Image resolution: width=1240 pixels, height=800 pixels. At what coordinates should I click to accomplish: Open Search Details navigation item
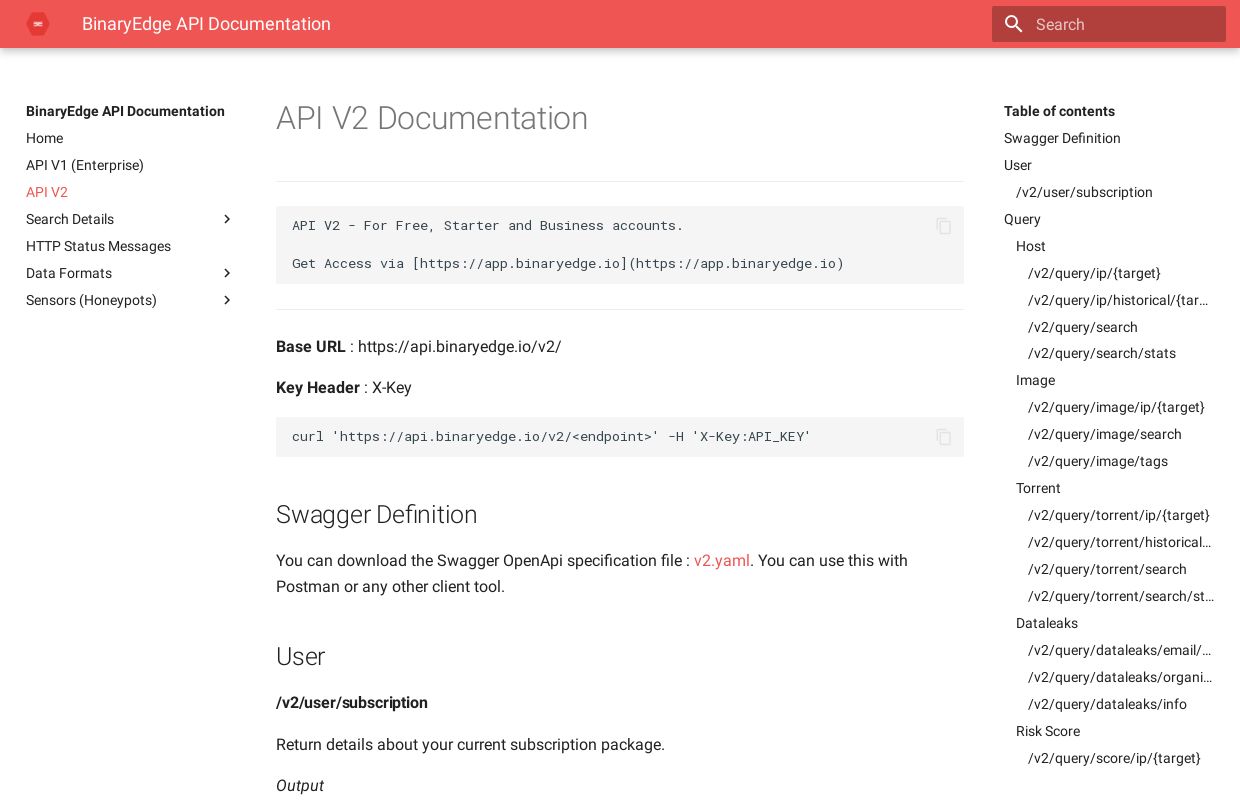(x=70, y=219)
